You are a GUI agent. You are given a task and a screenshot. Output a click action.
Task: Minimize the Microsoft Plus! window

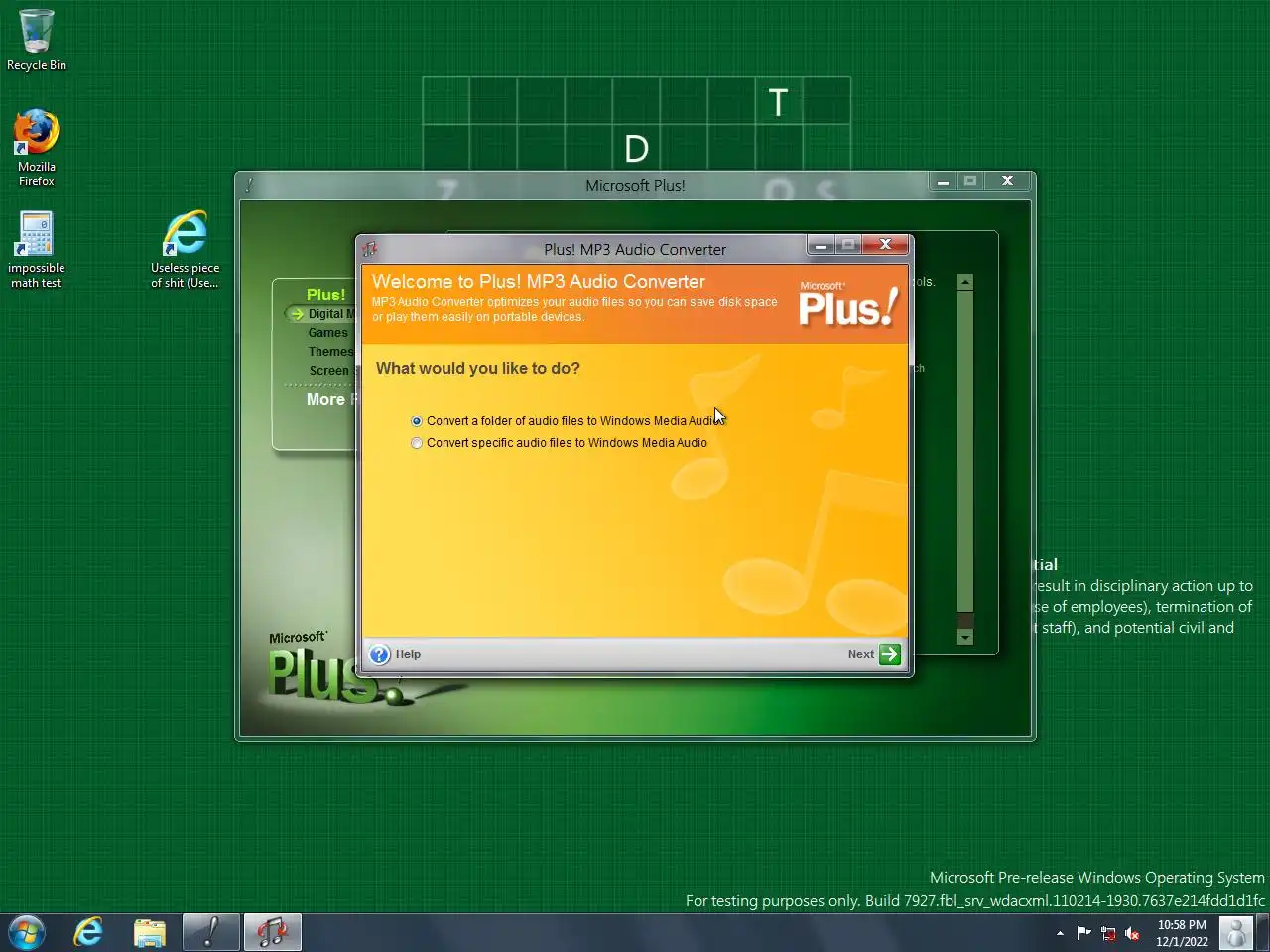(x=943, y=181)
